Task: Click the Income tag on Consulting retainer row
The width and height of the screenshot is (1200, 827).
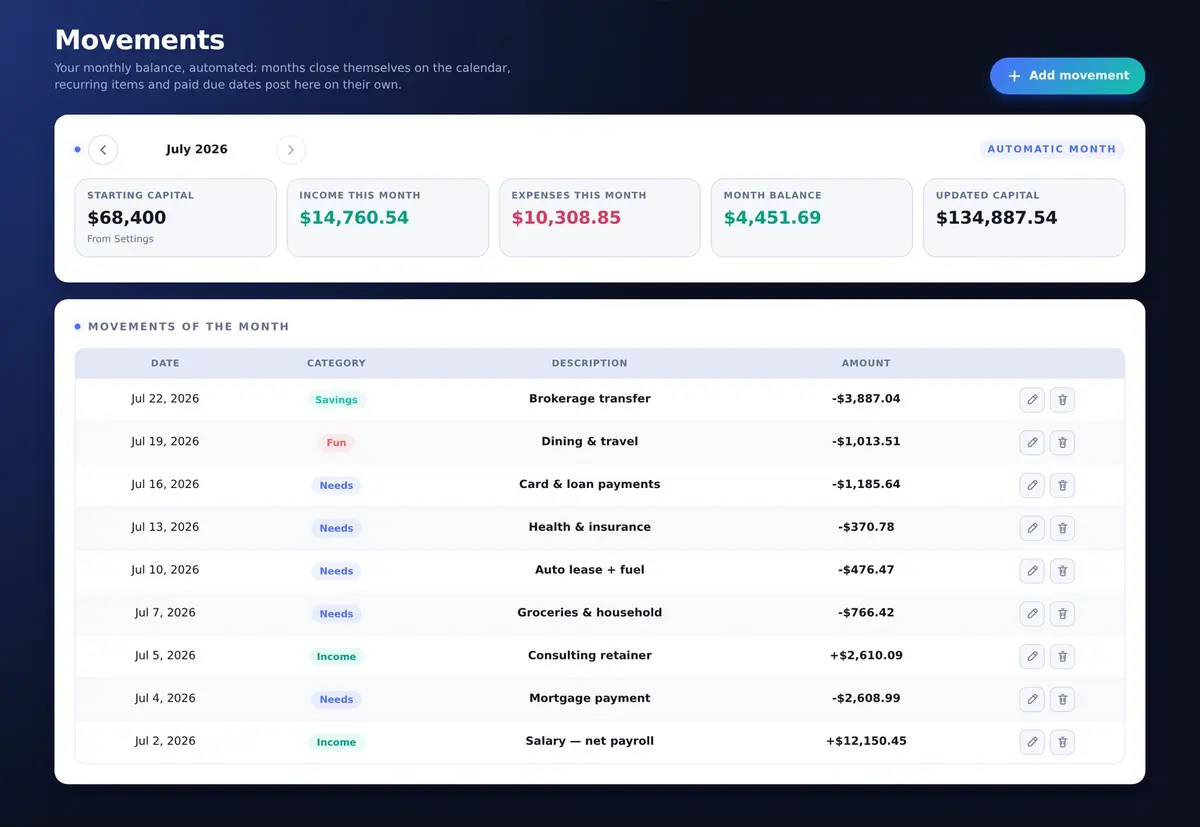Action: (x=336, y=657)
